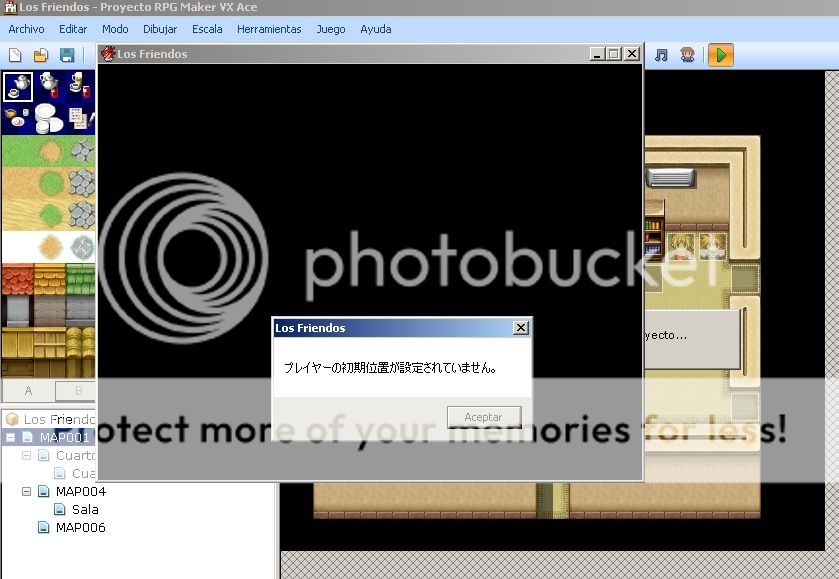
Task: Collapse the MAP001 tree node
Action: [10, 438]
